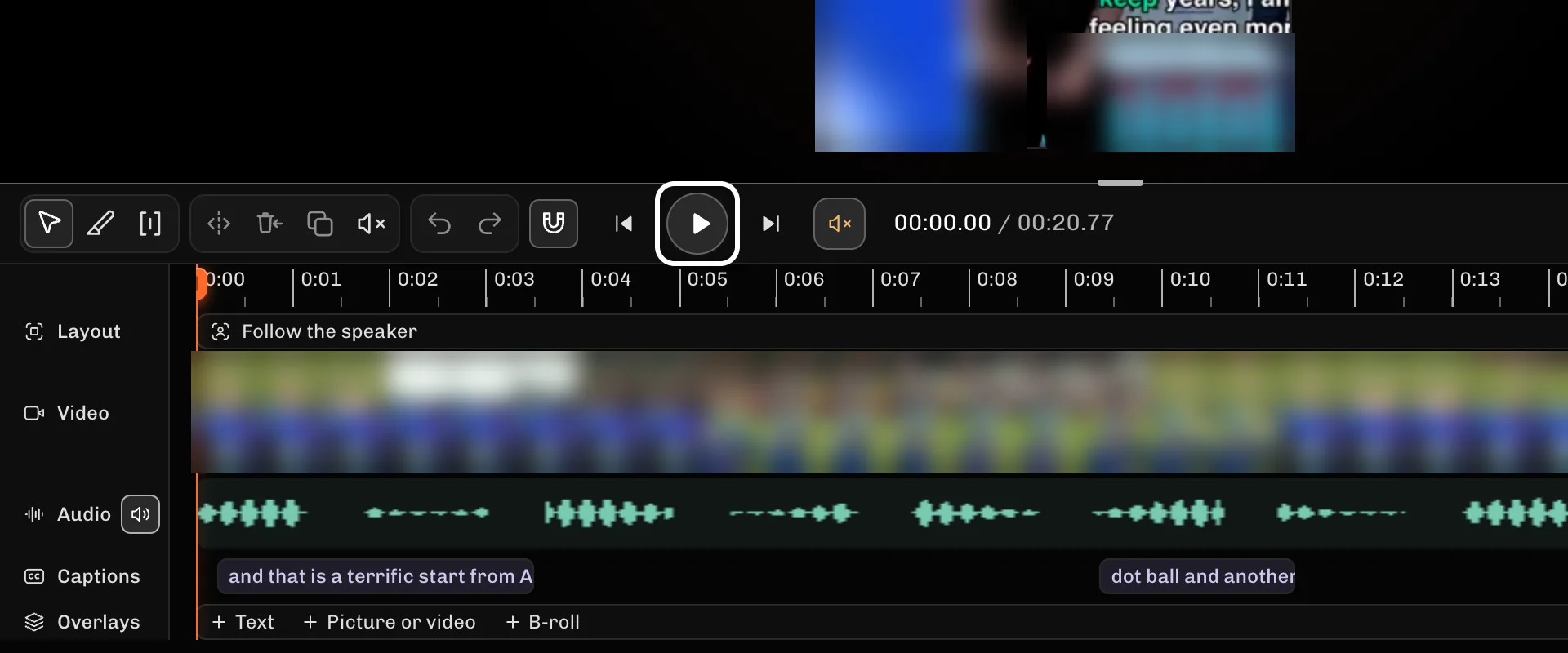This screenshot has width=1568, height=653.
Task: Duplicate the selected clip
Action: [319, 223]
